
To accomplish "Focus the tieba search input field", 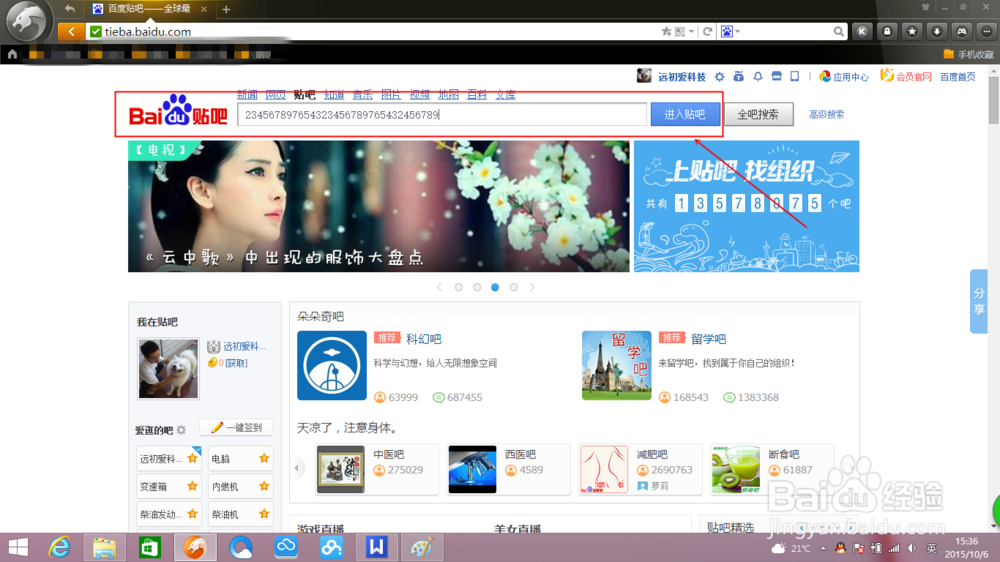I will click(x=442, y=115).
